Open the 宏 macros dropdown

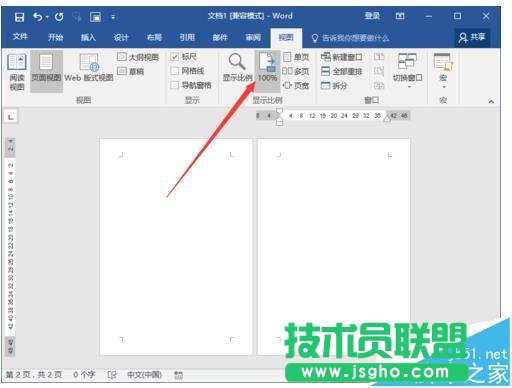tap(443, 71)
